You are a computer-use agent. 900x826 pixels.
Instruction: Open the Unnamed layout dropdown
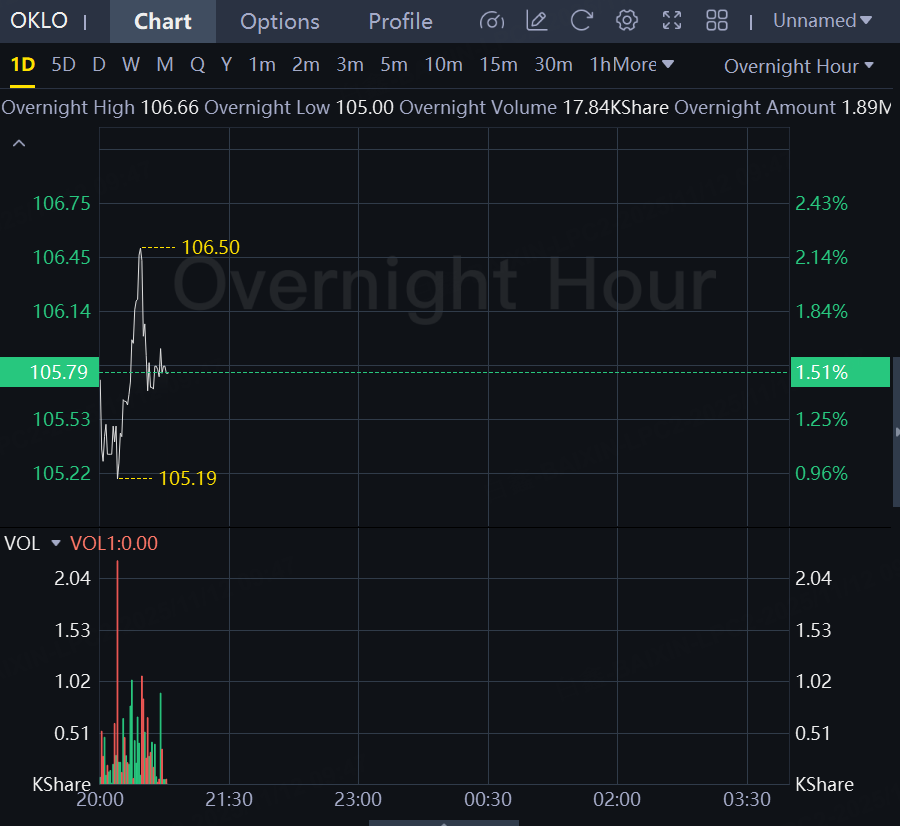point(822,21)
